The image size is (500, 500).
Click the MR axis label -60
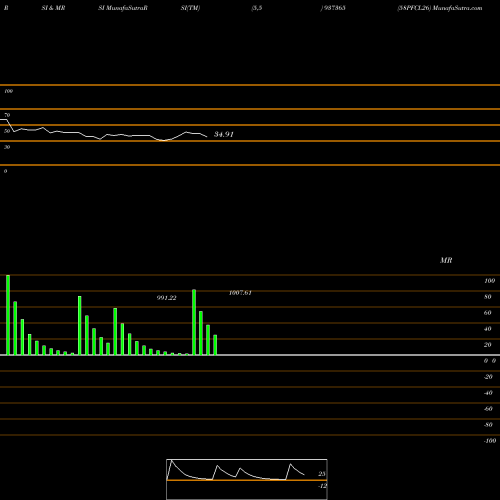click(x=488, y=409)
